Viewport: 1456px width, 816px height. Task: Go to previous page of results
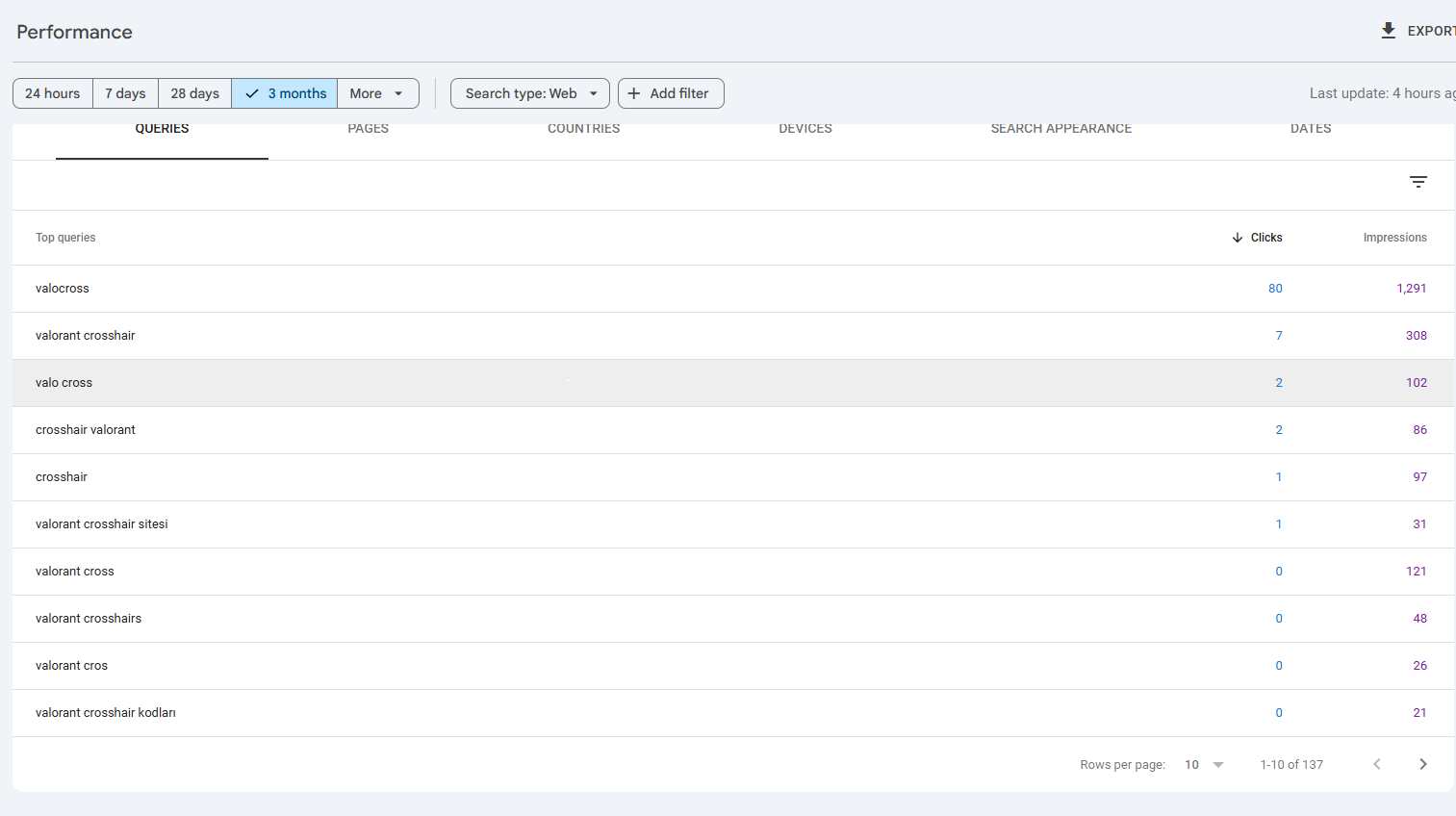(1377, 764)
